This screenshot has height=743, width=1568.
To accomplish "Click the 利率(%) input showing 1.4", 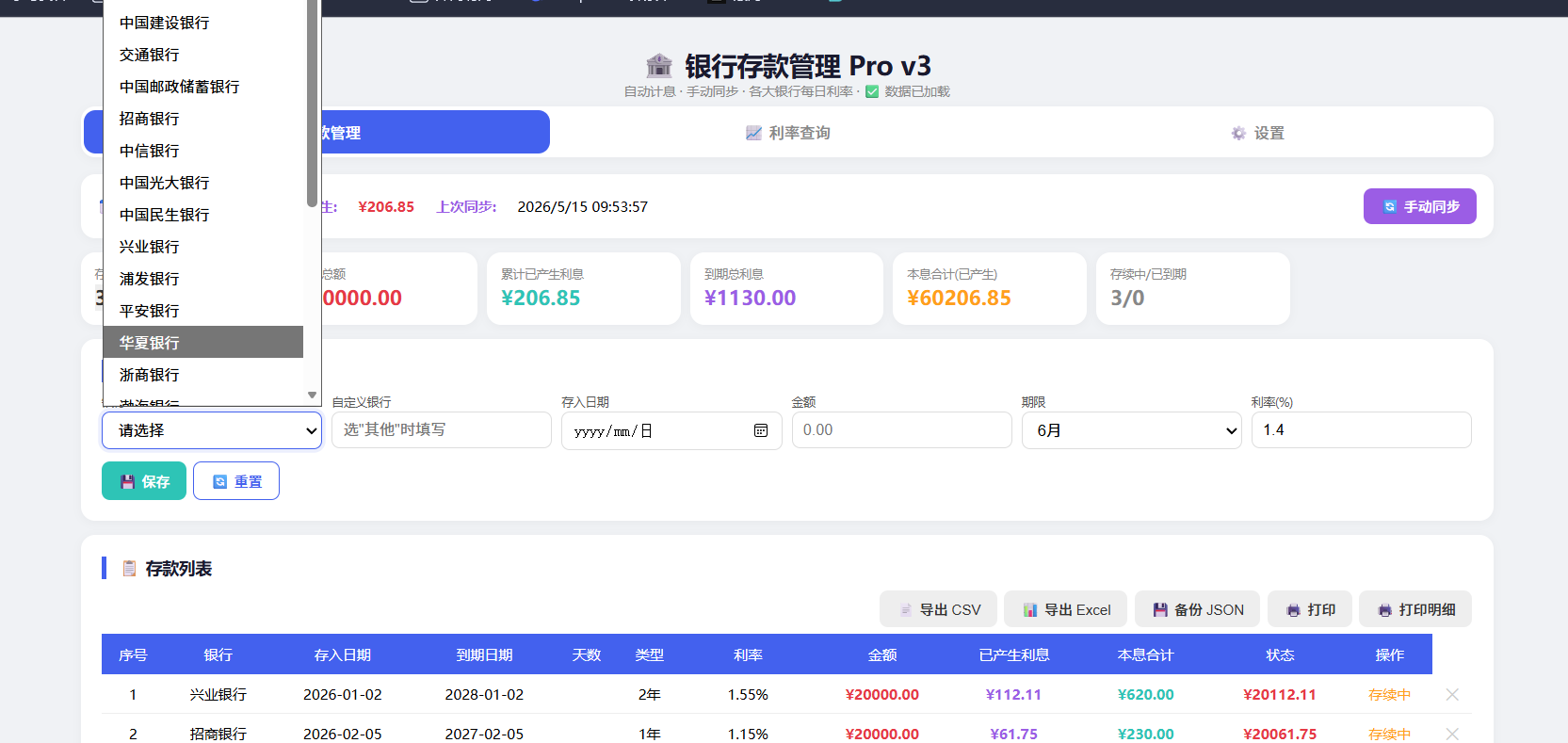I will pyautogui.click(x=1362, y=429).
